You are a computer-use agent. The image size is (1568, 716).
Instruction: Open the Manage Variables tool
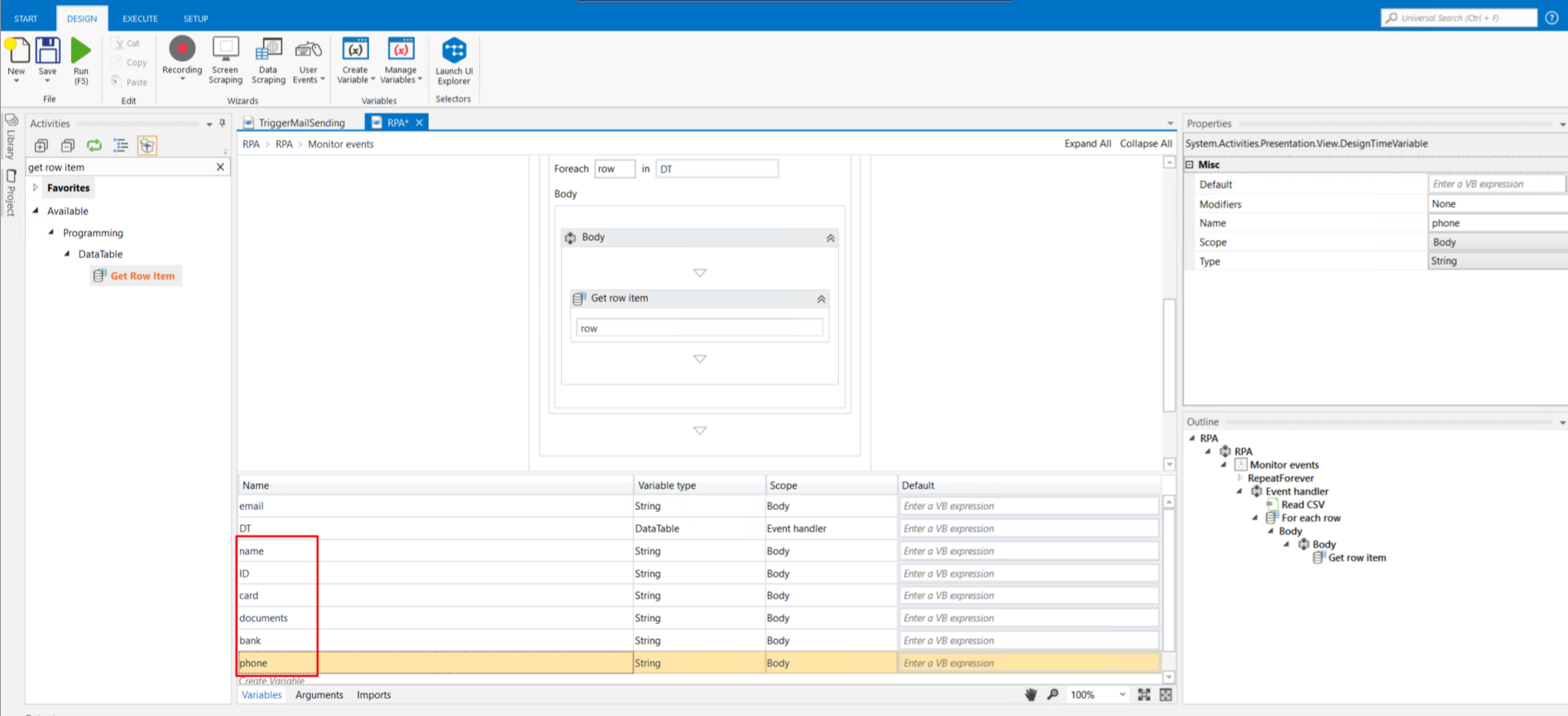point(400,50)
